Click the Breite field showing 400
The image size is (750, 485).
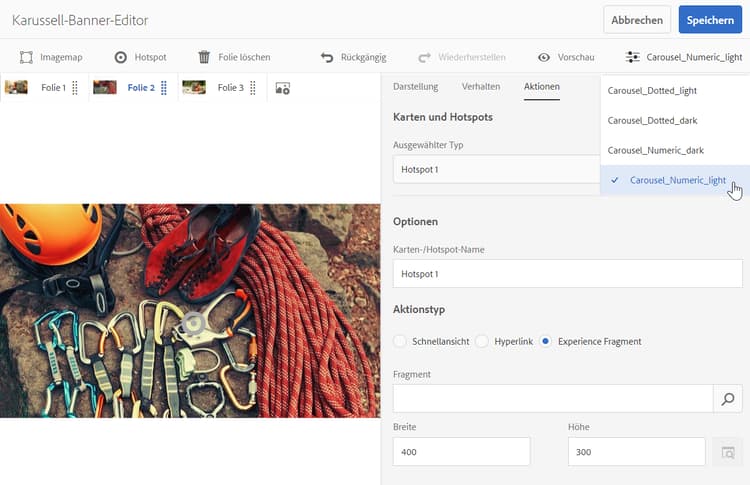tap(462, 452)
